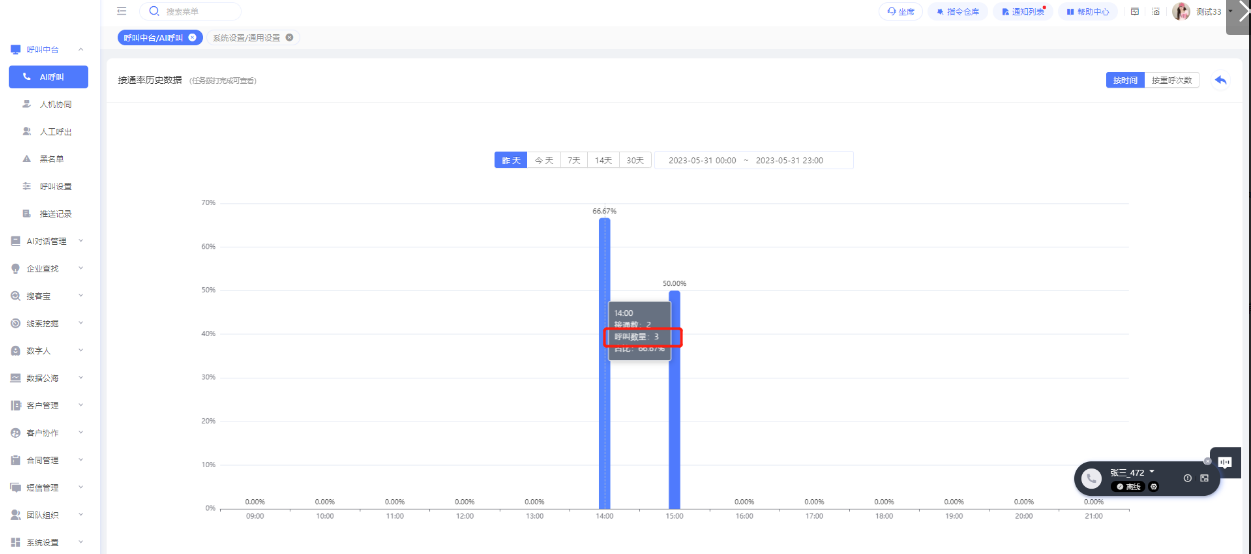Click the keypad grid icon in softphone widget
The width and height of the screenshot is (1251, 554).
(x=1204, y=478)
